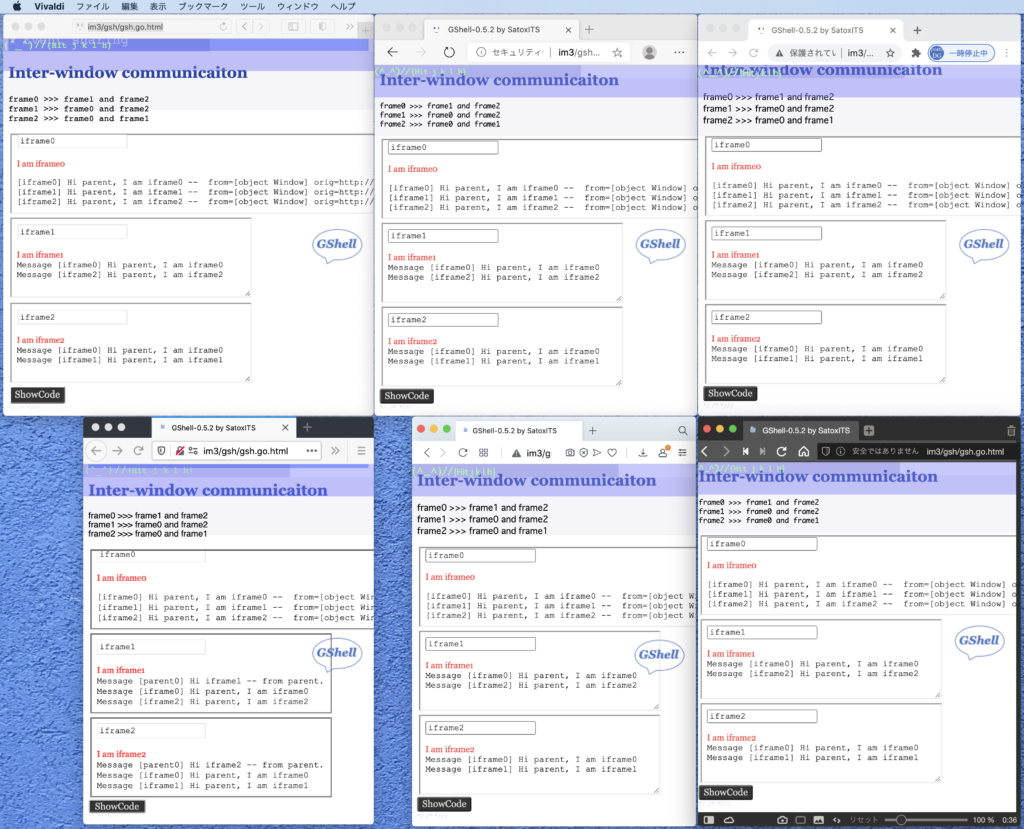Screen dimensions: 1024x829
Task: Open Firefox page actions three-dot menu
Action: [x=312, y=450]
